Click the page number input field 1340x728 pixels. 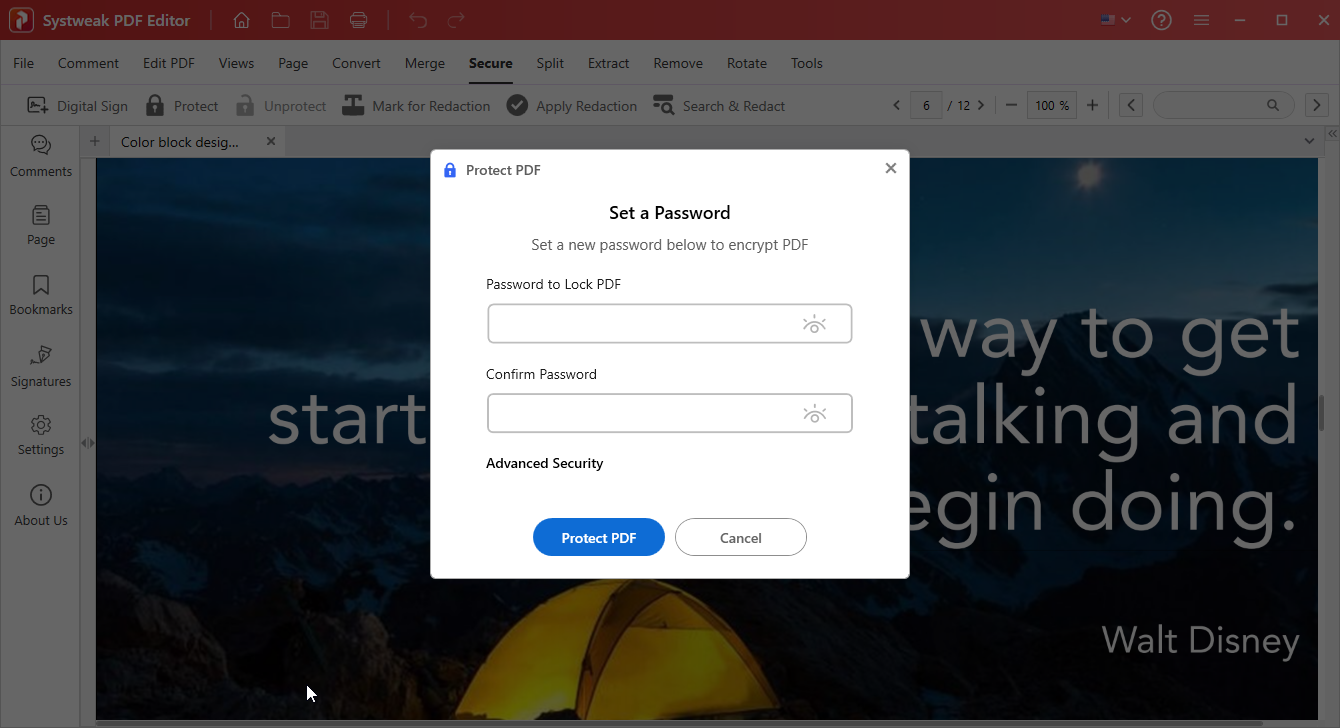tap(926, 104)
